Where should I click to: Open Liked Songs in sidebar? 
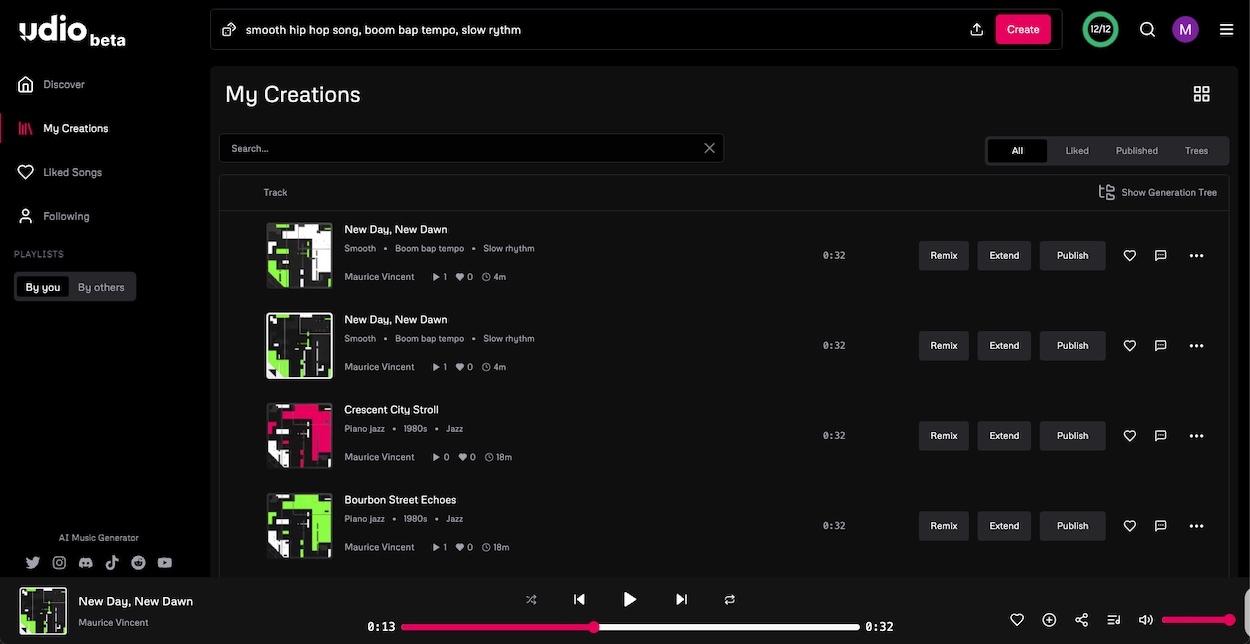pos(72,172)
